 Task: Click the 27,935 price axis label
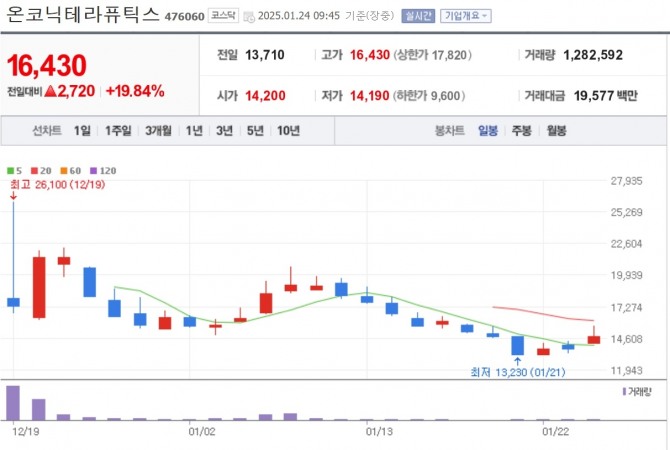(x=626, y=181)
